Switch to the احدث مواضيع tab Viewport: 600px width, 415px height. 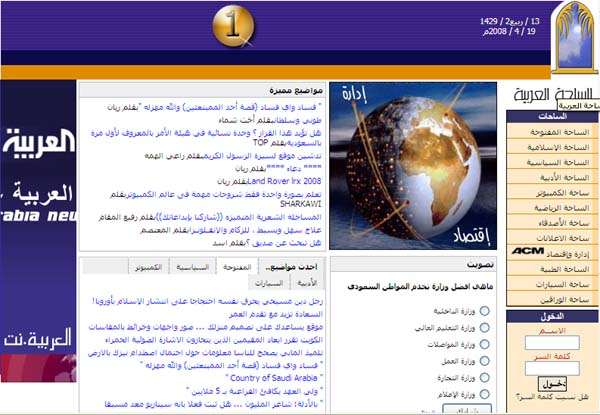point(292,267)
